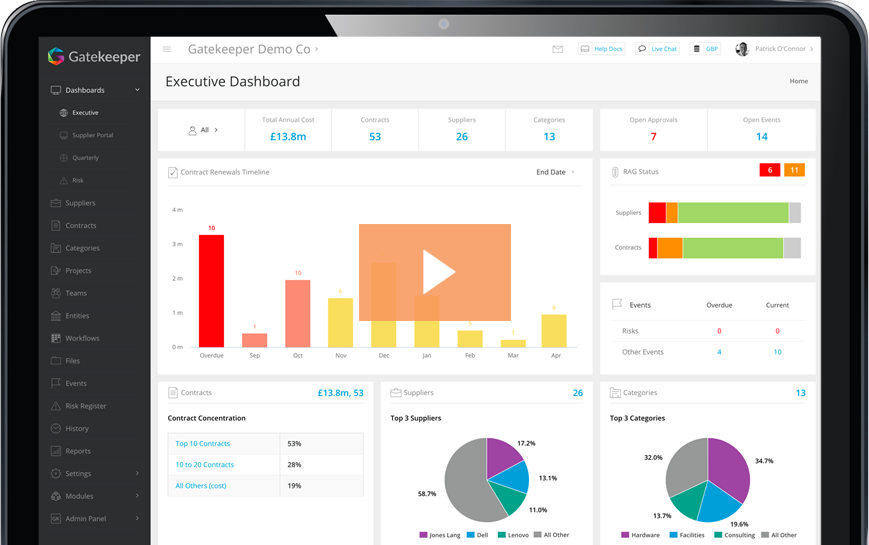Image resolution: width=869 pixels, height=545 pixels.
Task: Click Patrick O'Connor's profile avatar
Action: [x=742, y=49]
